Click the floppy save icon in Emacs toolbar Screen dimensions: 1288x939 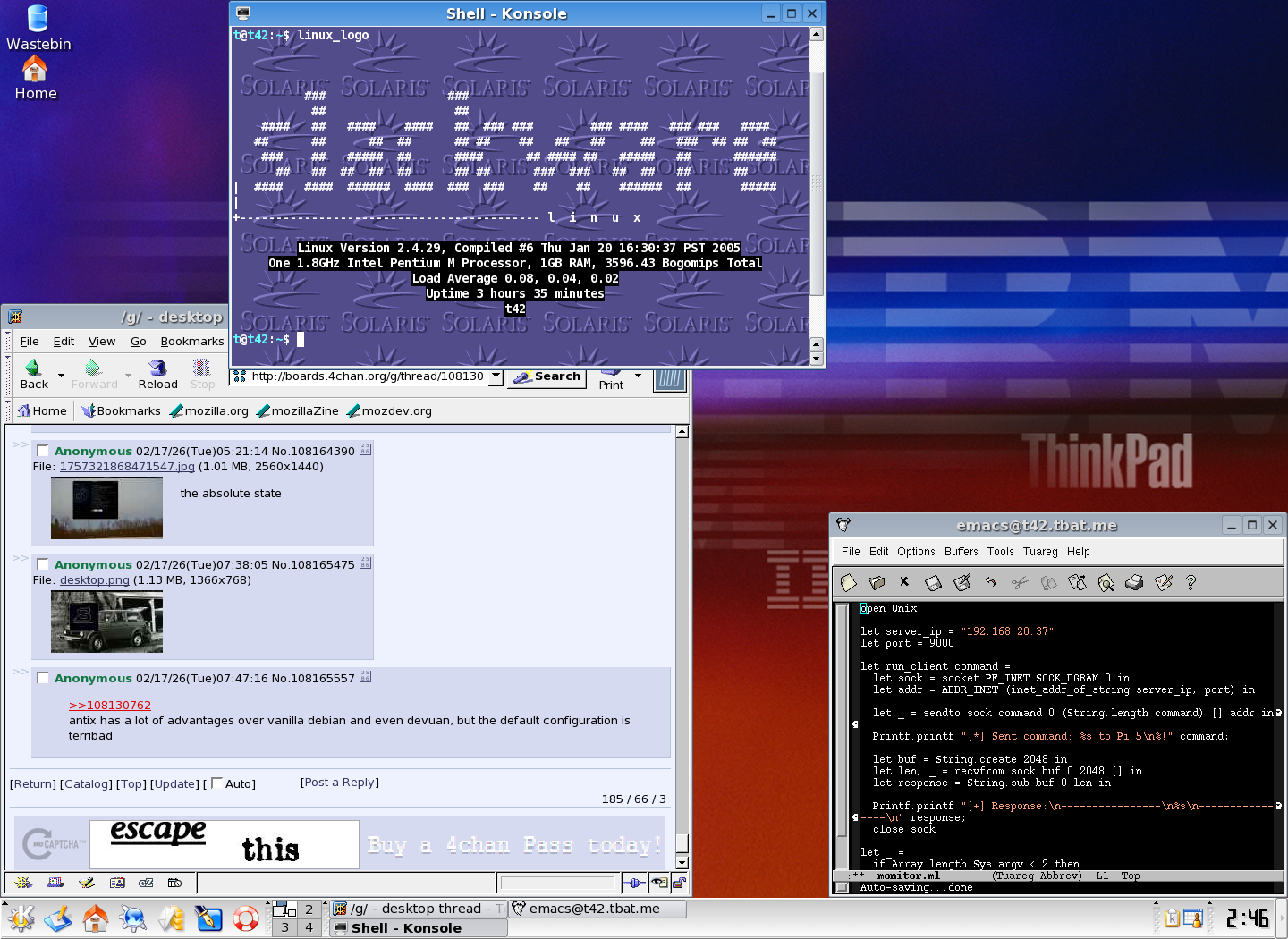coord(933,583)
